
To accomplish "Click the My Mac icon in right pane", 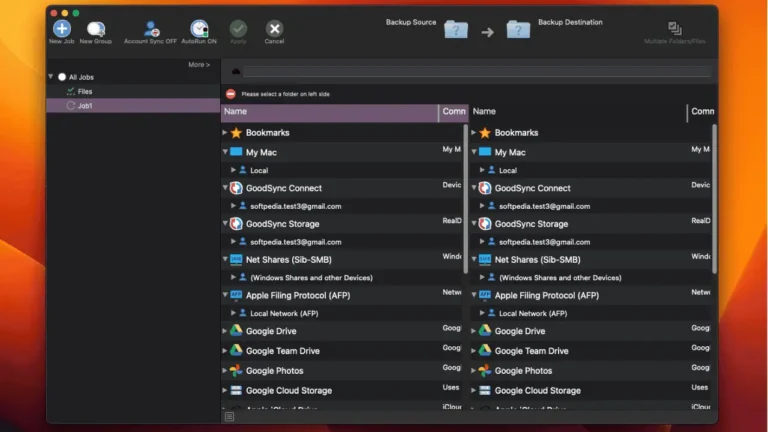I will pyautogui.click(x=485, y=152).
